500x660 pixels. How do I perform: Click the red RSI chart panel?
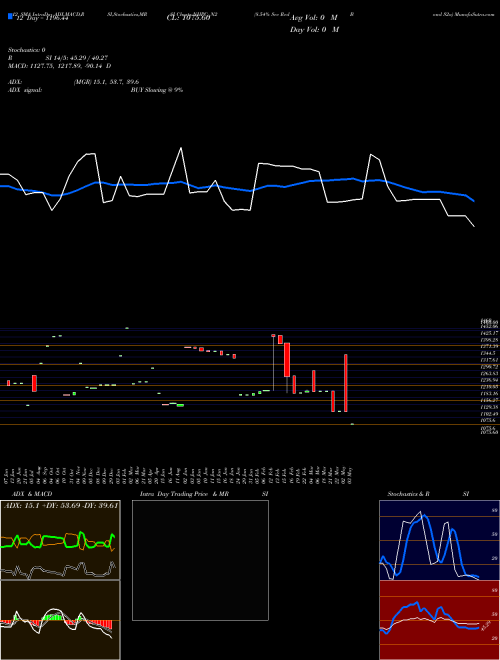(x=439, y=620)
